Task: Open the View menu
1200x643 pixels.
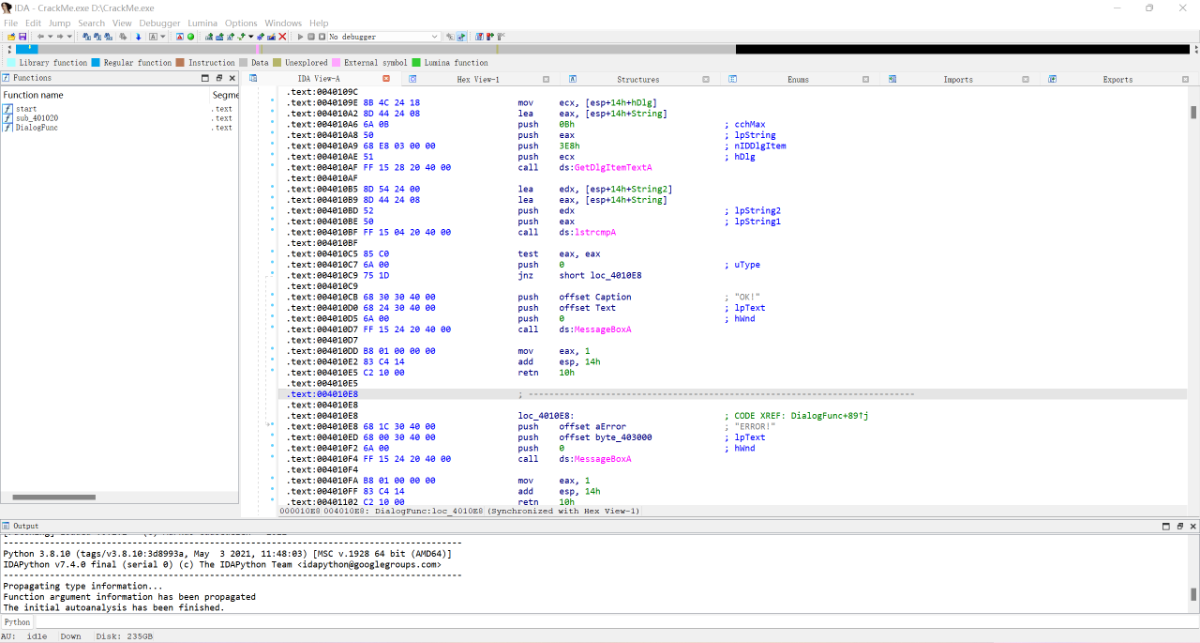Action: point(122,23)
